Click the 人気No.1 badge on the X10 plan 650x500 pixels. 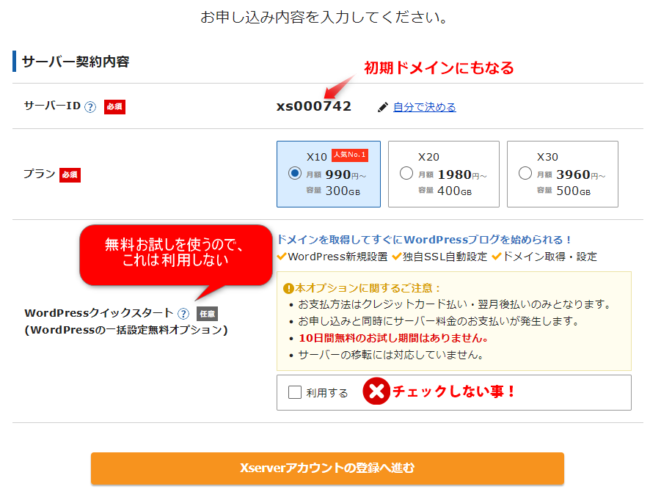pos(350,155)
